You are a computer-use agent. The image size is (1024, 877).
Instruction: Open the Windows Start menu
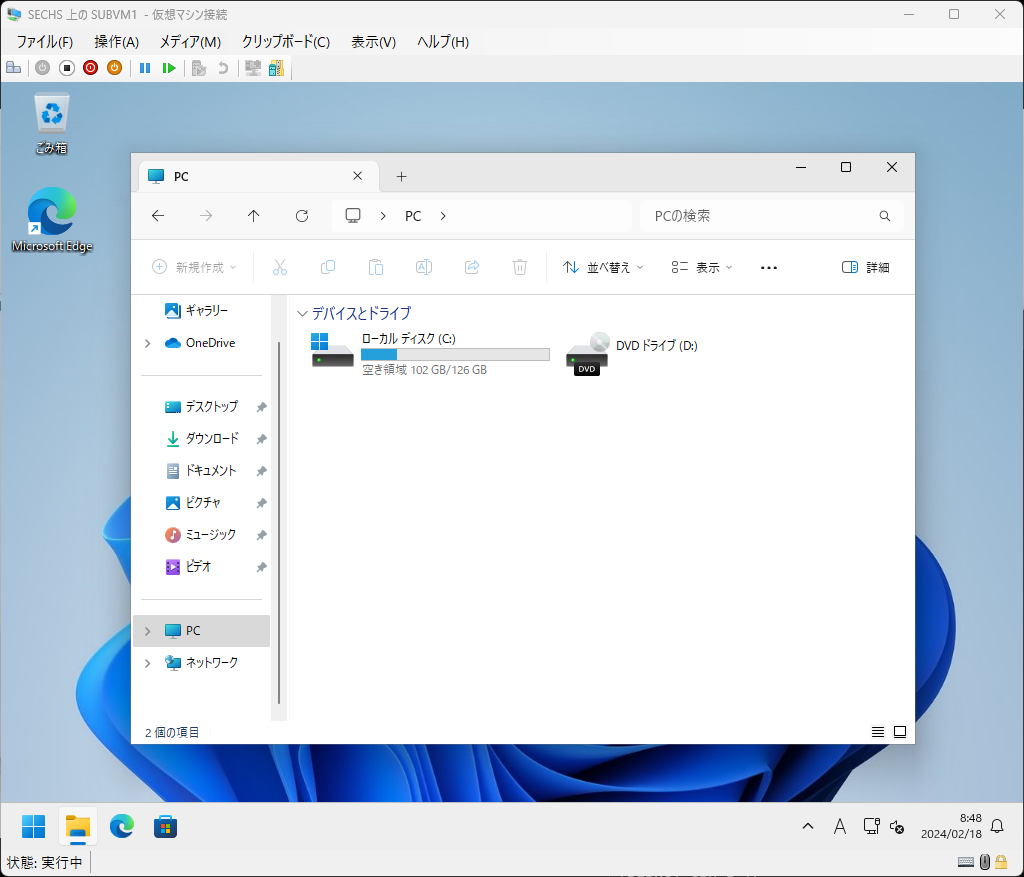(33, 827)
